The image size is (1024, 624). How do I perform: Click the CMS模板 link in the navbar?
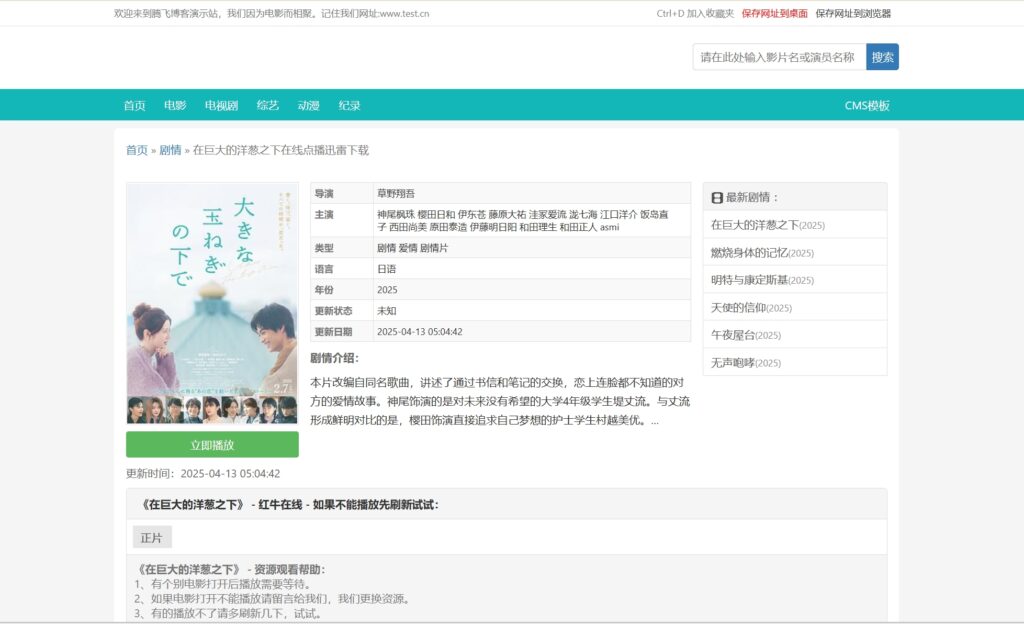coord(869,104)
